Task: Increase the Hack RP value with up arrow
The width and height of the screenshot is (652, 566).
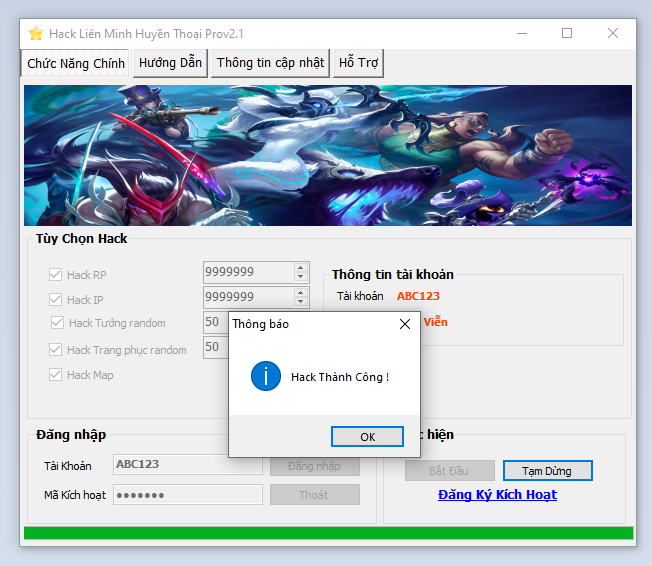Action: (x=301, y=267)
